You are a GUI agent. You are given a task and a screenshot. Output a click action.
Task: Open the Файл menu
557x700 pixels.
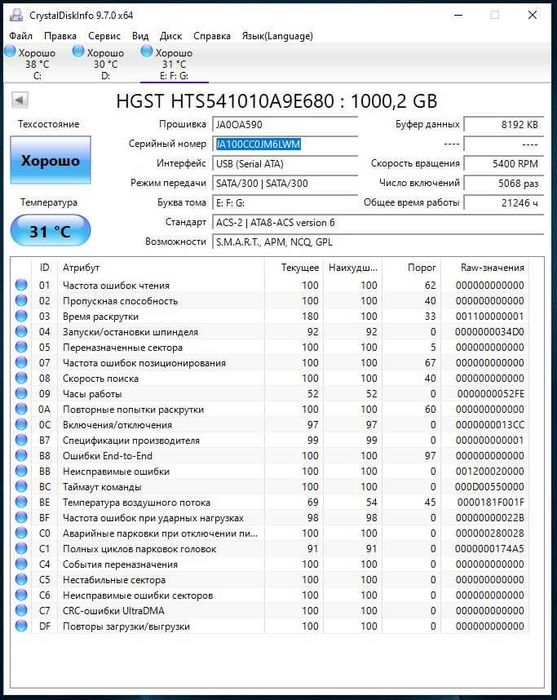[x=21, y=36]
